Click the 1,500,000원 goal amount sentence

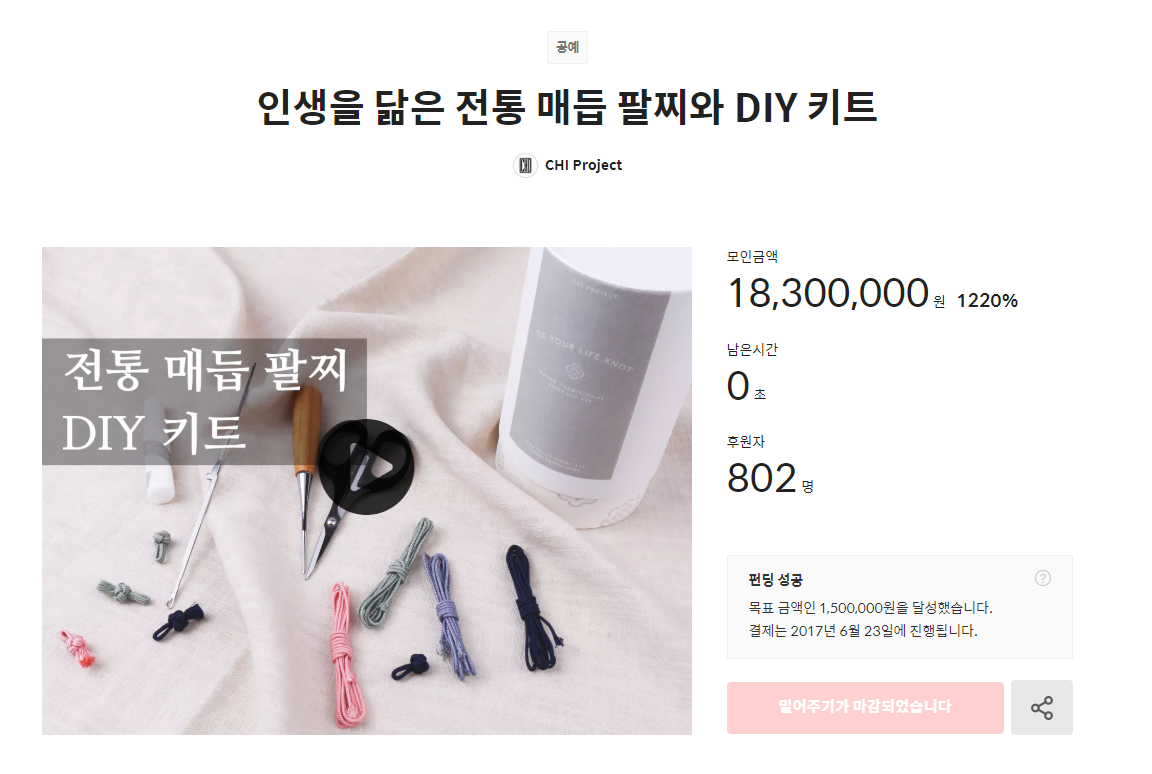[870, 608]
